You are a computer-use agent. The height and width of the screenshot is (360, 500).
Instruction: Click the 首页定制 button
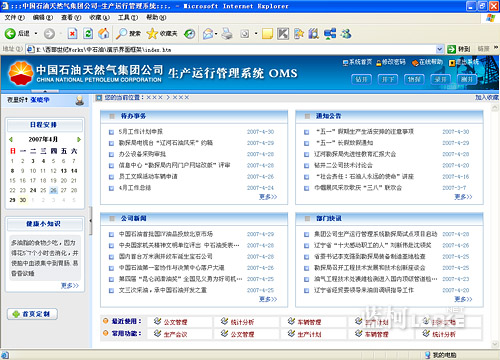point(32,314)
